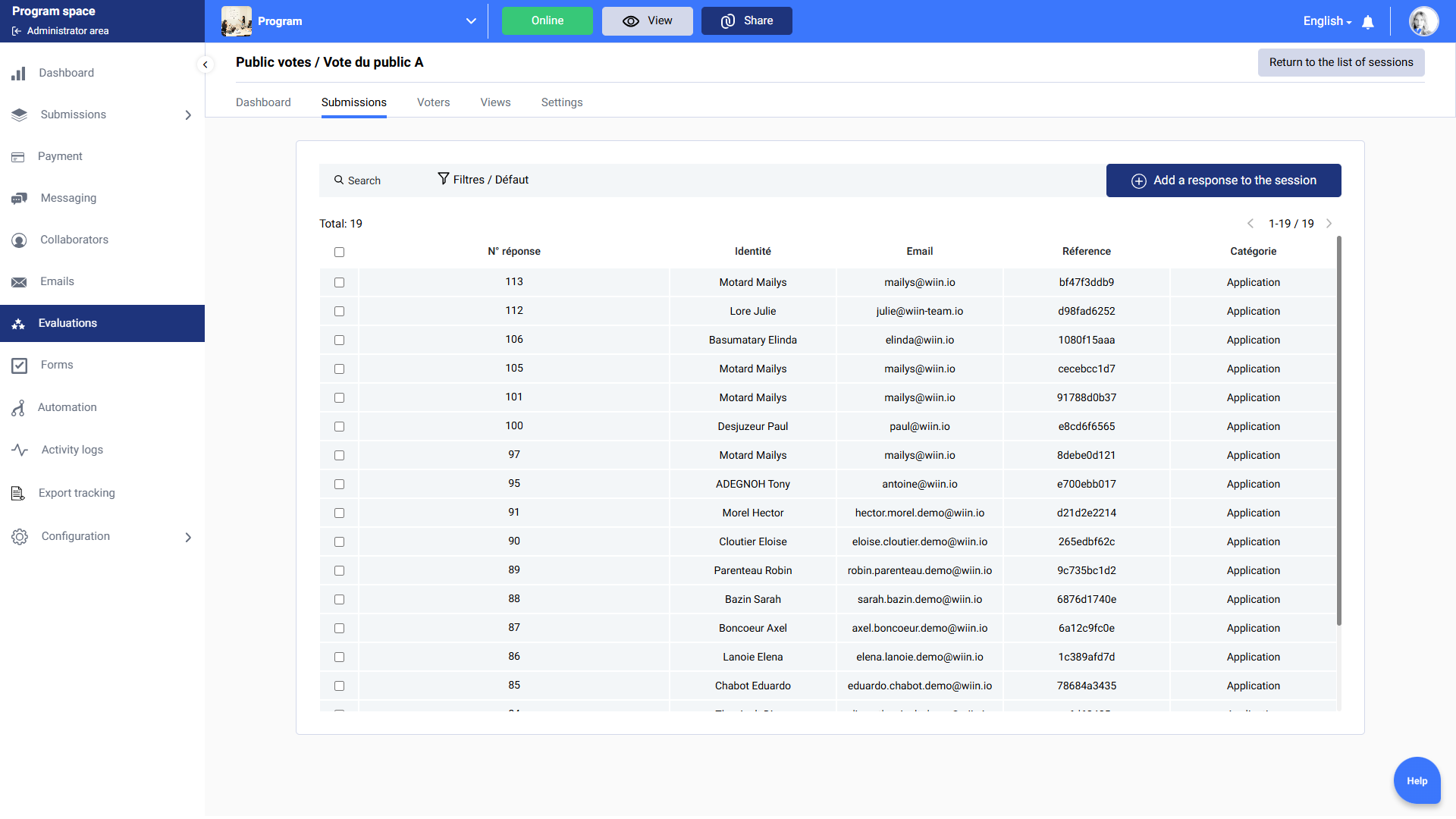Tick the checkbox for response 113
This screenshot has height=819, width=1456.
click(x=339, y=282)
